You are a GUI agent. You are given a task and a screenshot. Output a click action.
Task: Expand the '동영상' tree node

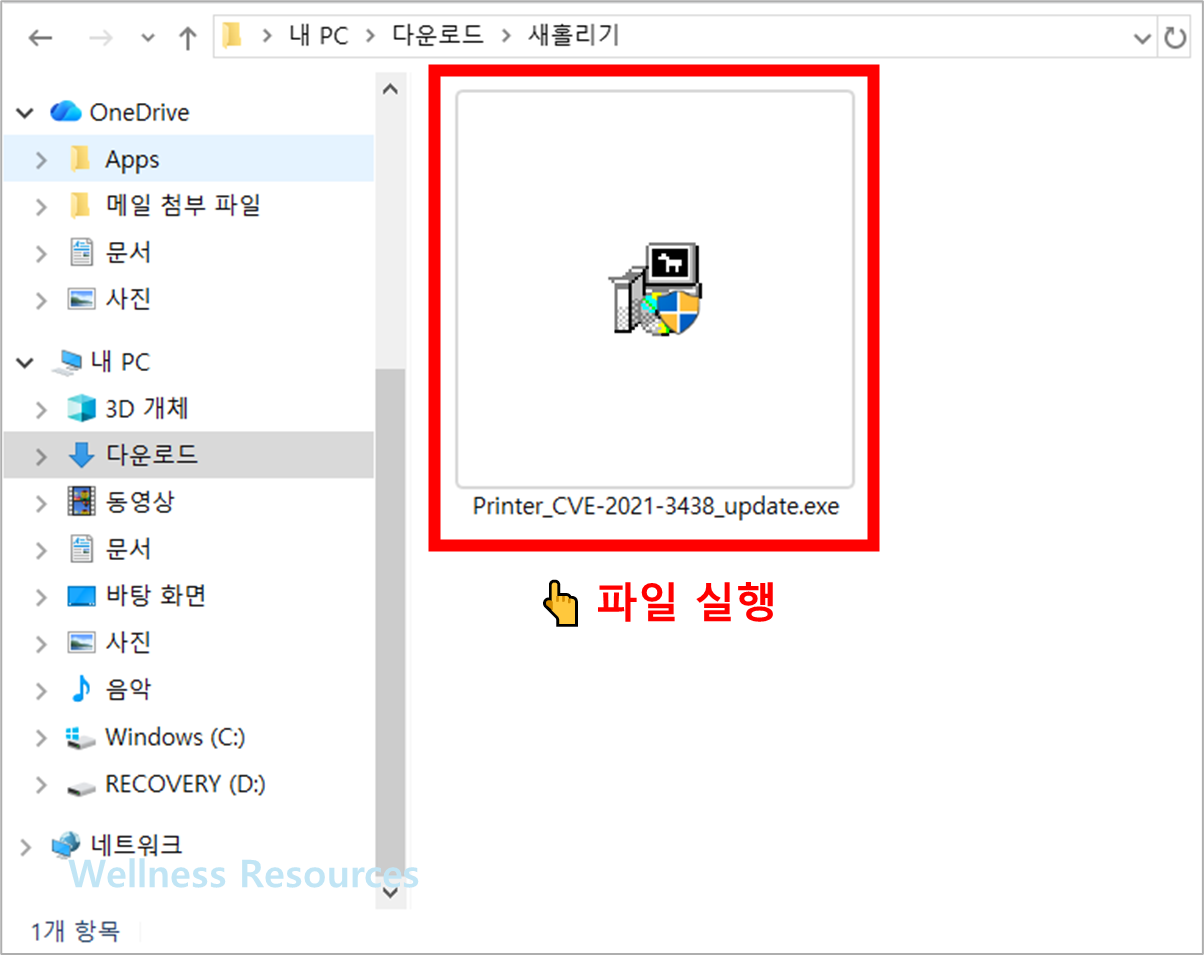[41, 502]
